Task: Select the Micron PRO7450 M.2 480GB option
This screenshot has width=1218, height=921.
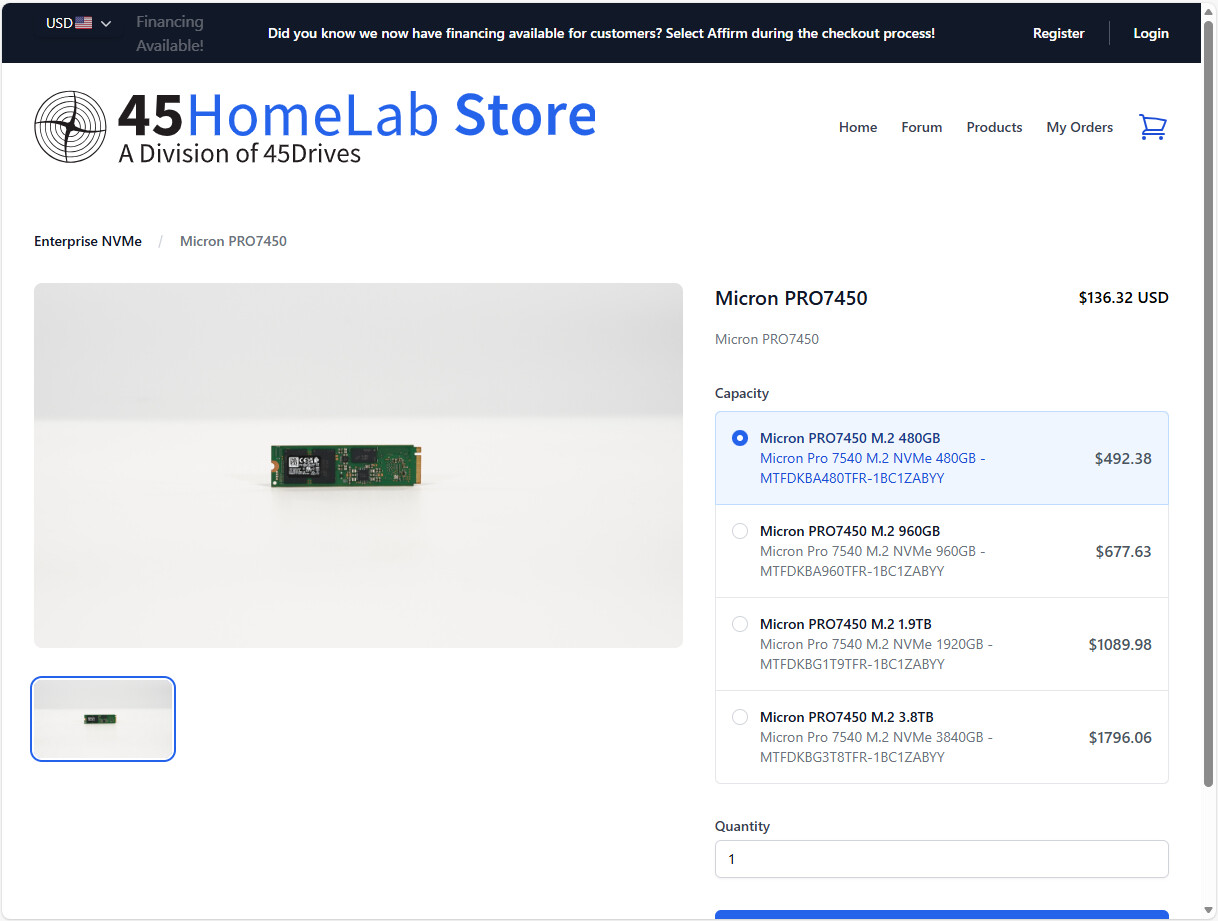Action: coord(740,438)
